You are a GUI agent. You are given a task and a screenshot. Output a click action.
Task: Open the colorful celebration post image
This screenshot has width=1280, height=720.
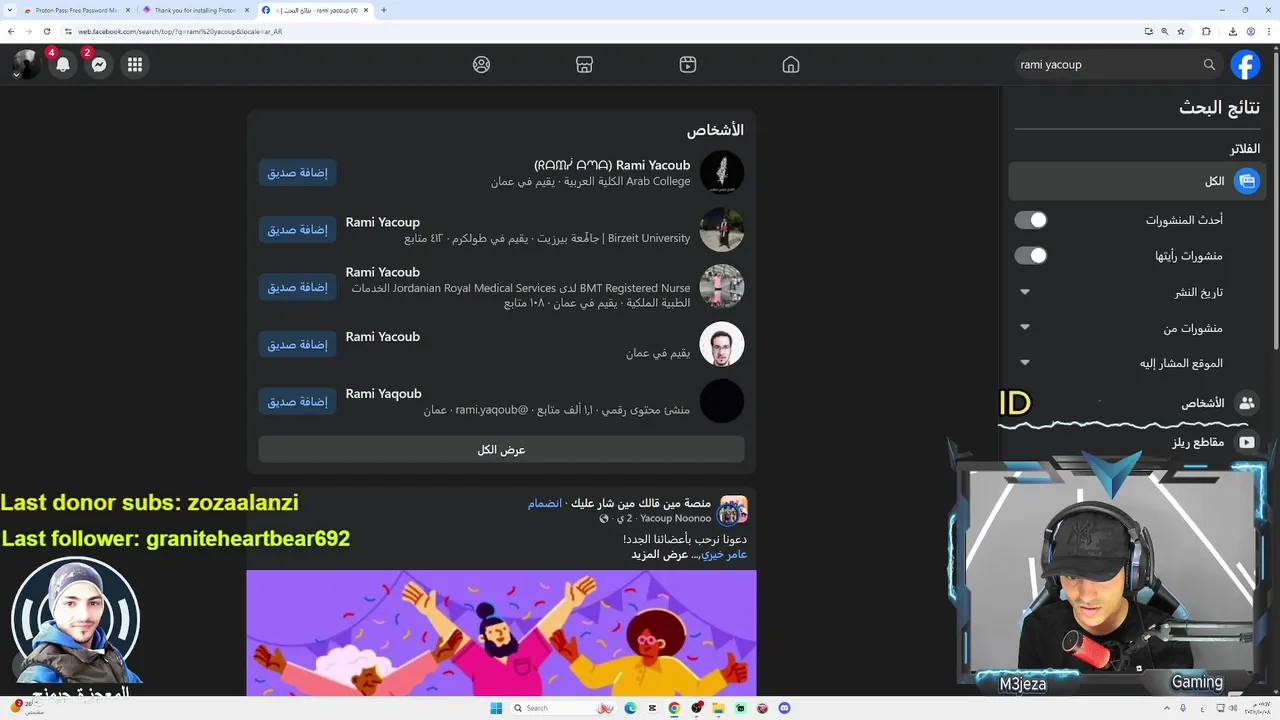tap(501, 632)
